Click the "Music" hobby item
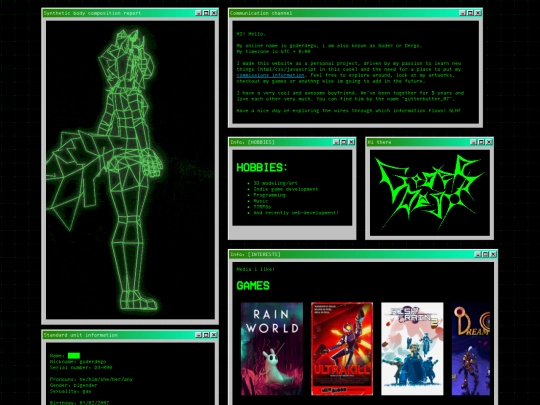Screen dimensions: 540x405 coord(261,201)
